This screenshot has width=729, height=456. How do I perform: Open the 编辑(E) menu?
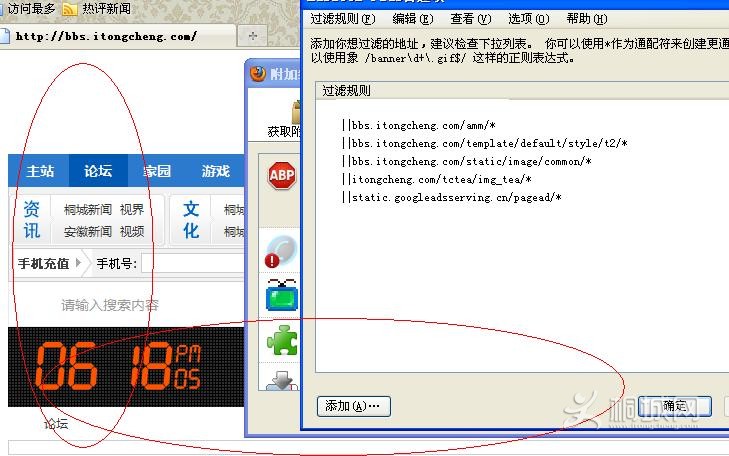(412, 19)
